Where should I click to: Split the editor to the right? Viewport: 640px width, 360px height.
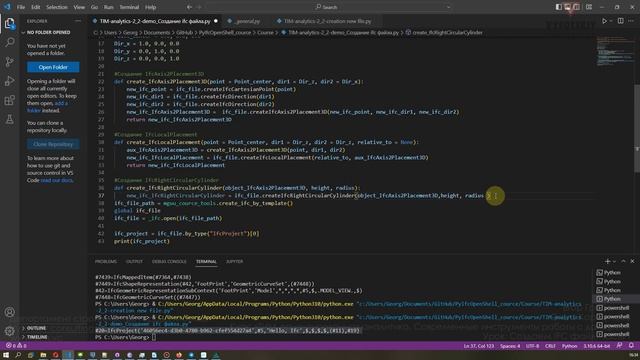click(x=620, y=21)
